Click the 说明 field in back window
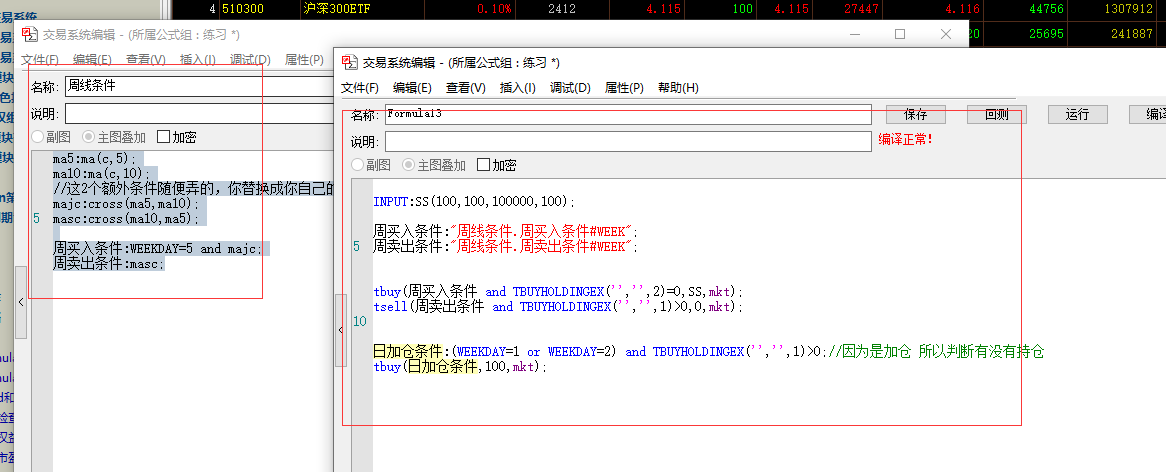Screen dimensions: 1166x472 pos(199,114)
